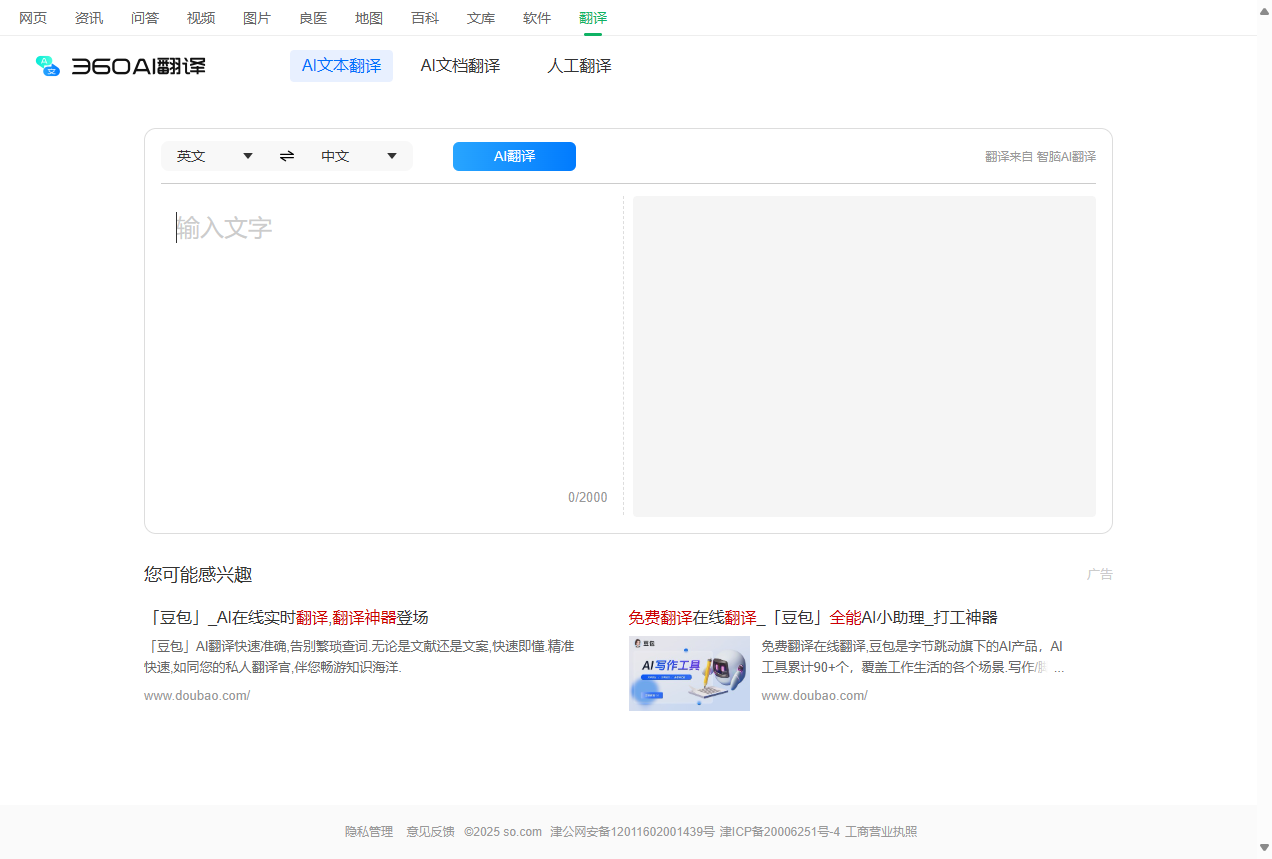Click the 意见反馈 footer link
Viewport: 1272px width, 859px height.
[430, 831]
